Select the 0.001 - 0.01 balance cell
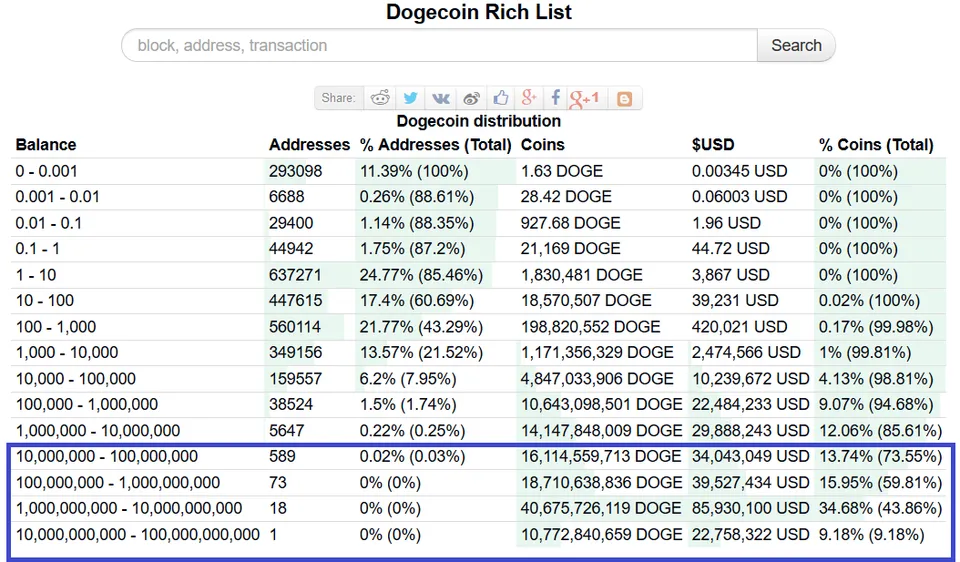The width and height of the screenshot is (960, 562). coord(58,197)
